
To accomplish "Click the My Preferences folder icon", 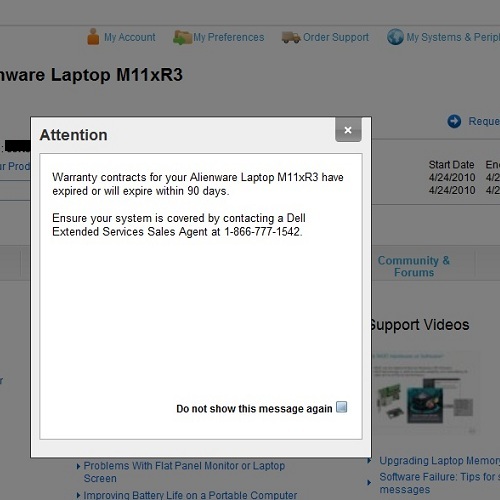I will click(x=182, y=37).
